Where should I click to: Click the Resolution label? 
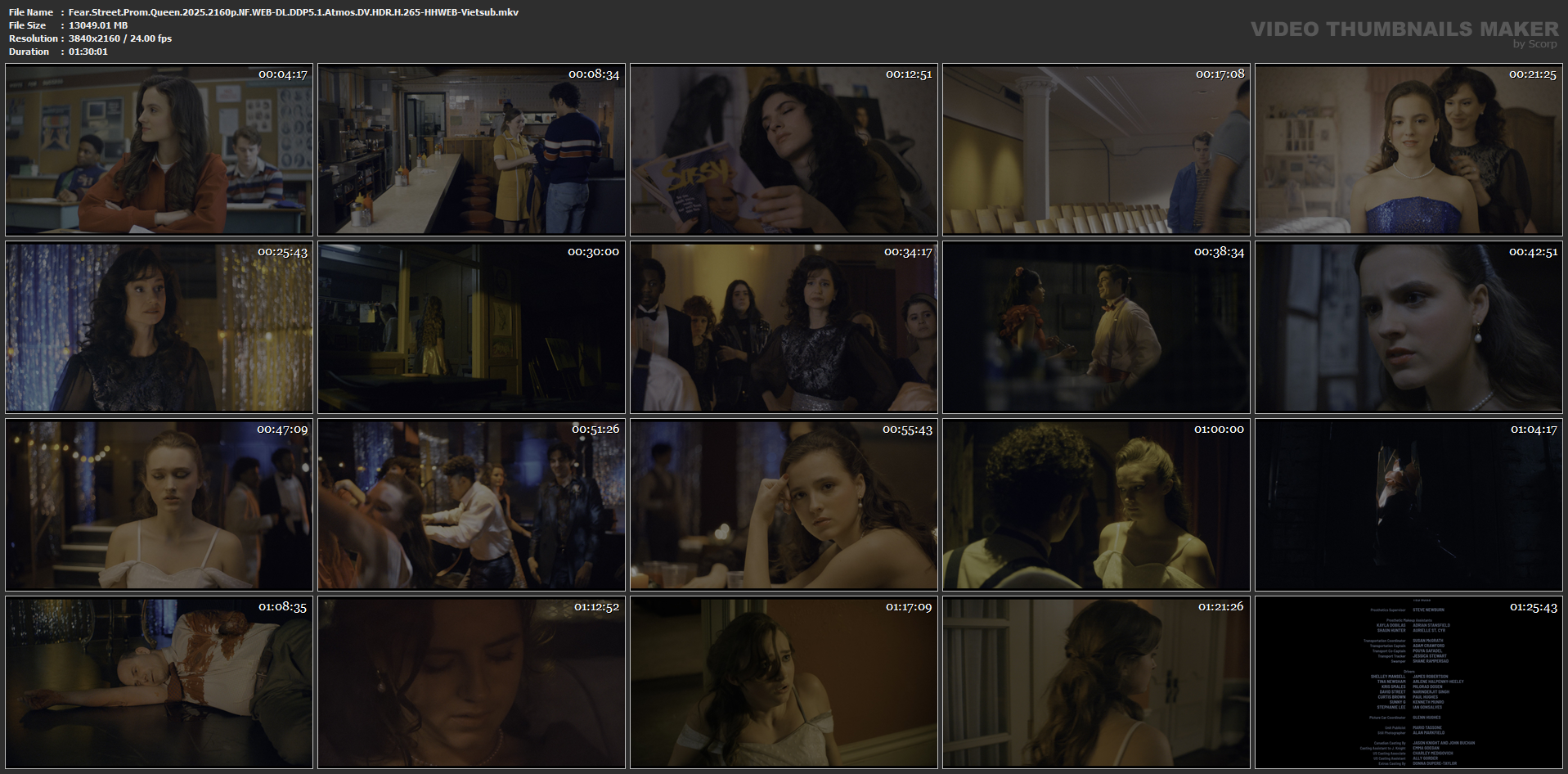tap(34, 38)
